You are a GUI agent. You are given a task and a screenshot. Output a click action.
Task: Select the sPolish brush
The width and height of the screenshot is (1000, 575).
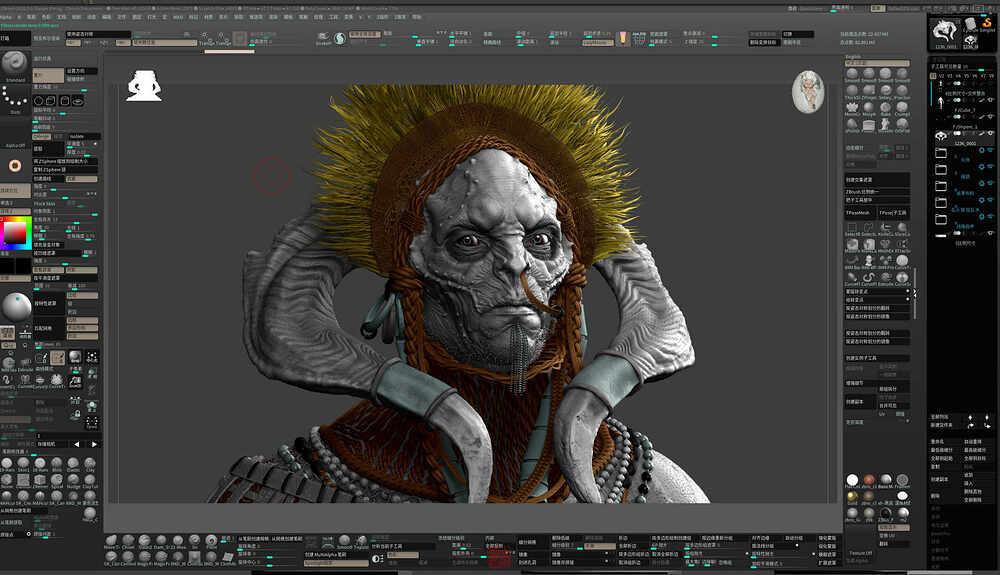pyautogui.click(x=852, y=124)
